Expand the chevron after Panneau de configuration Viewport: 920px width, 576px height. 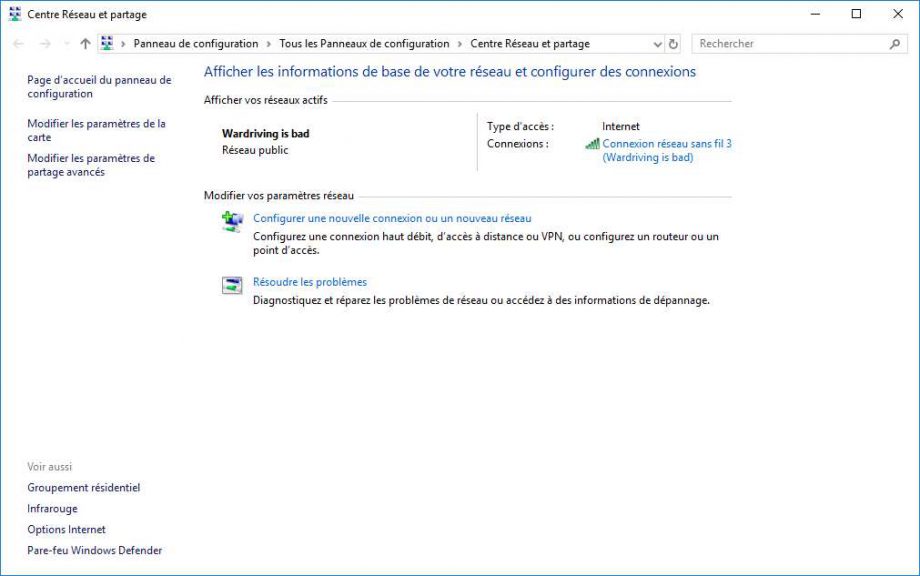(268, 44)
